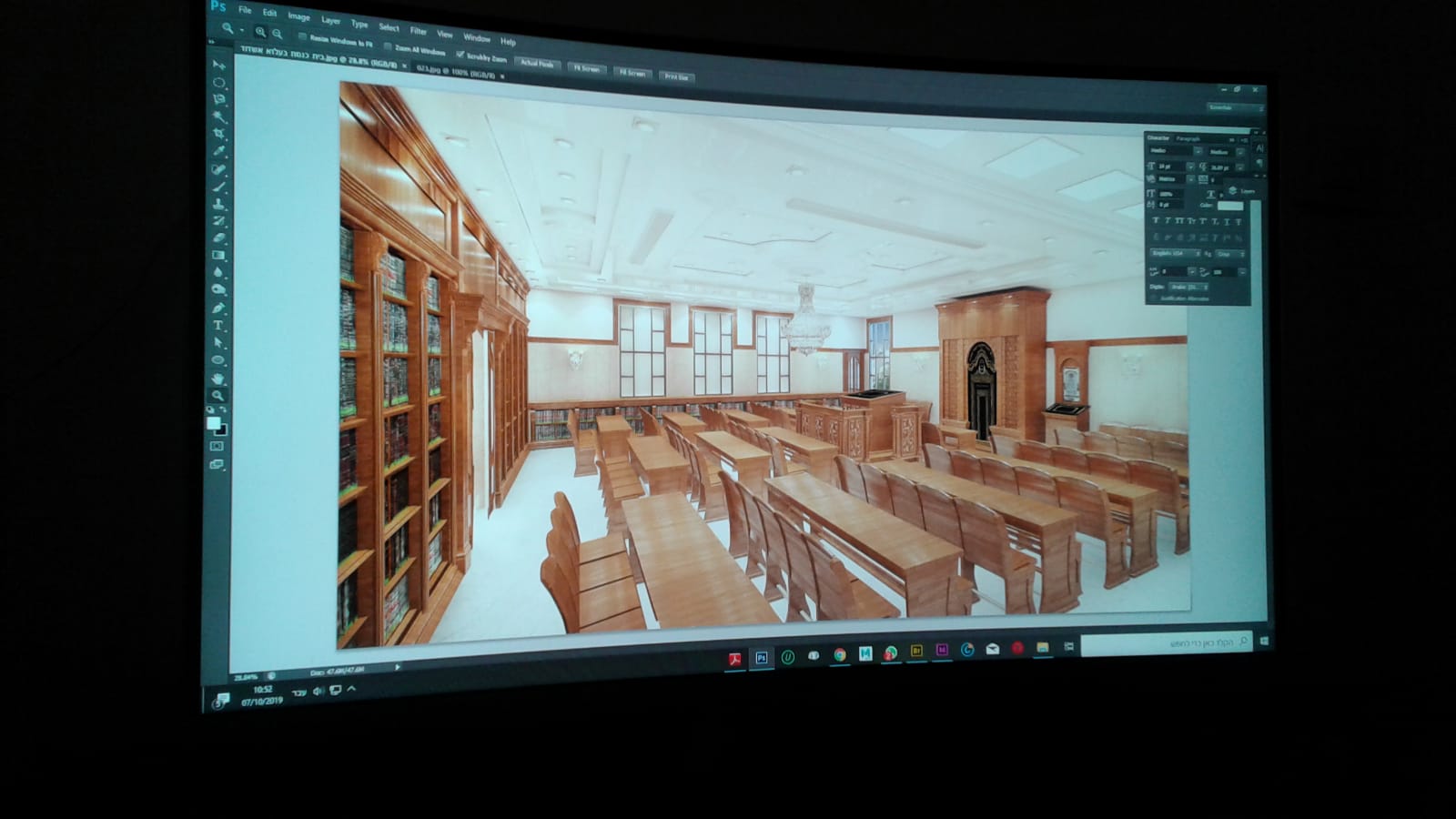This screenshot has width=1456, height=819.
Task: Open the English: USA language dropdown
Action: tap(1176, 253)
